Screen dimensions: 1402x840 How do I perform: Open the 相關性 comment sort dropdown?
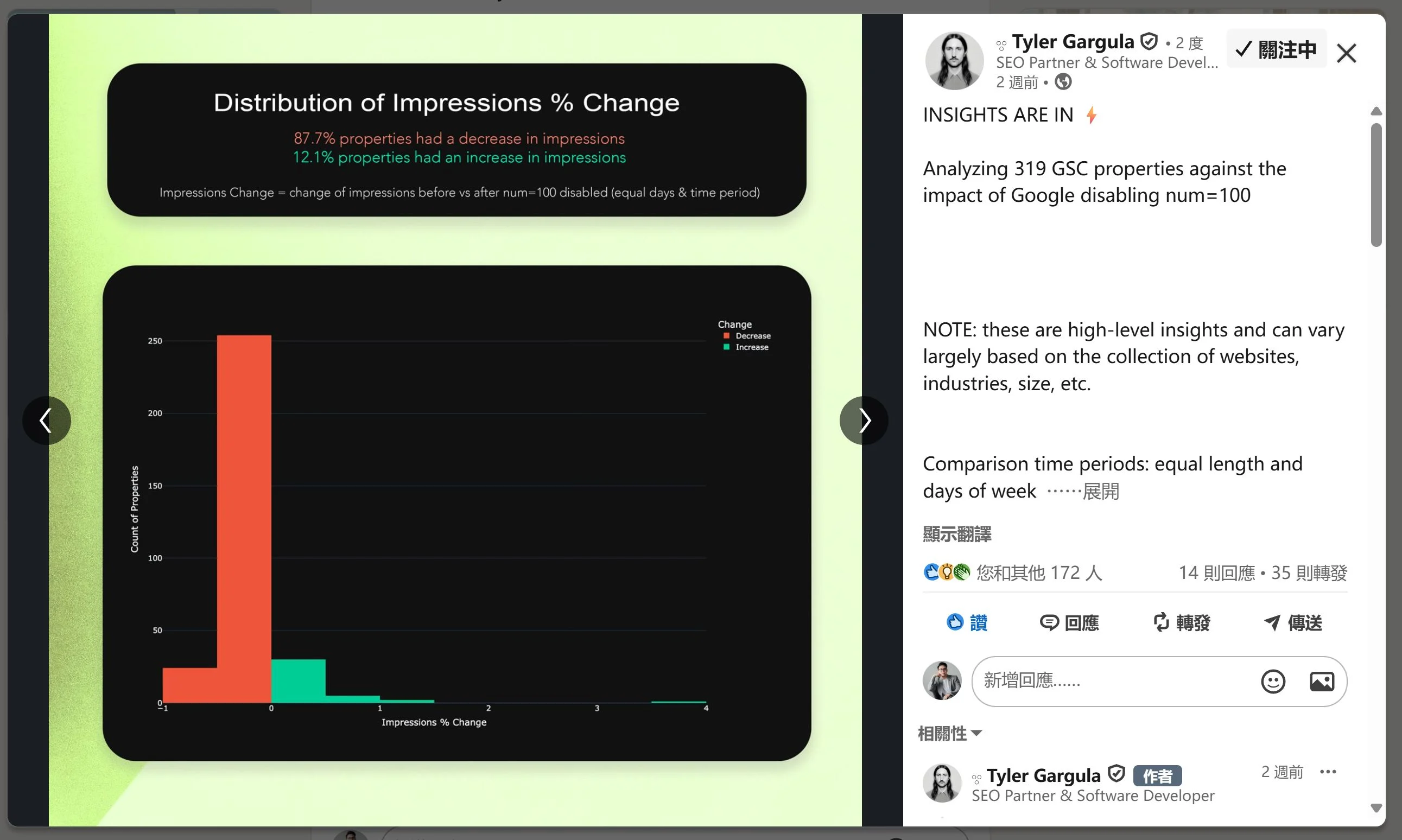click(x=949, y=734)
